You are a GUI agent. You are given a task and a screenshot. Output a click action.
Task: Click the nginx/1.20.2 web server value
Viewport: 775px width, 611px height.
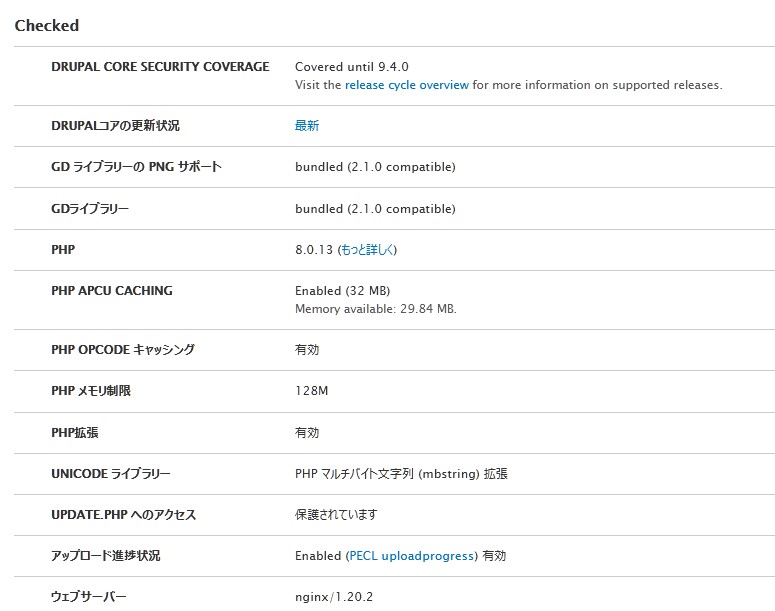pos(334,597)
